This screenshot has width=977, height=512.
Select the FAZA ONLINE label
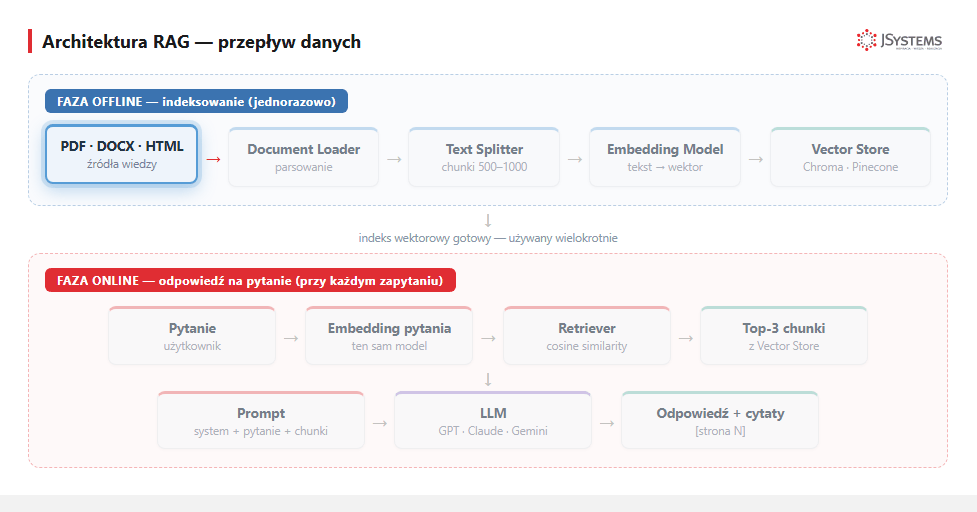pos(250,280)
